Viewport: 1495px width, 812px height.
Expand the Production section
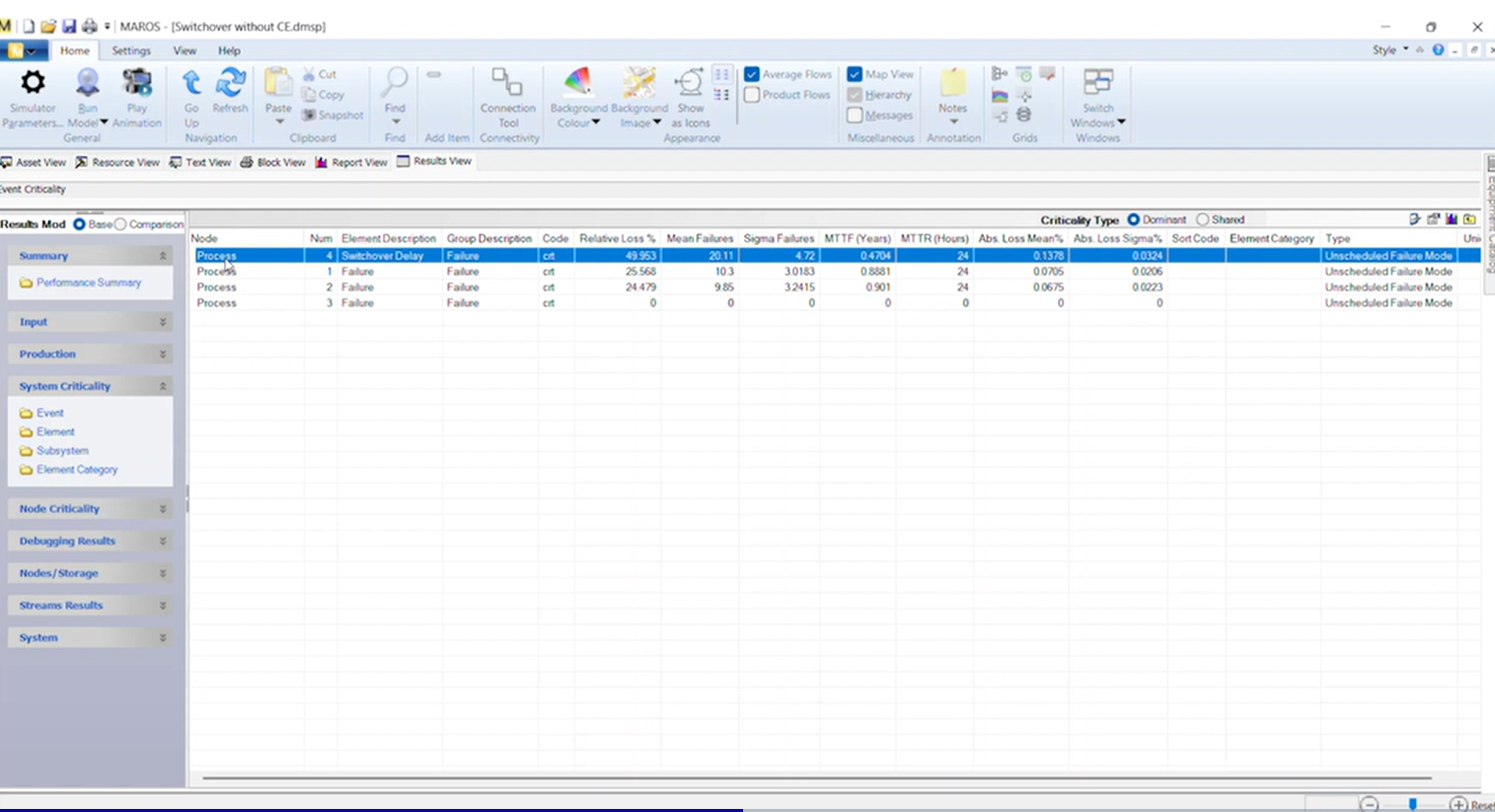pos(163,354)
